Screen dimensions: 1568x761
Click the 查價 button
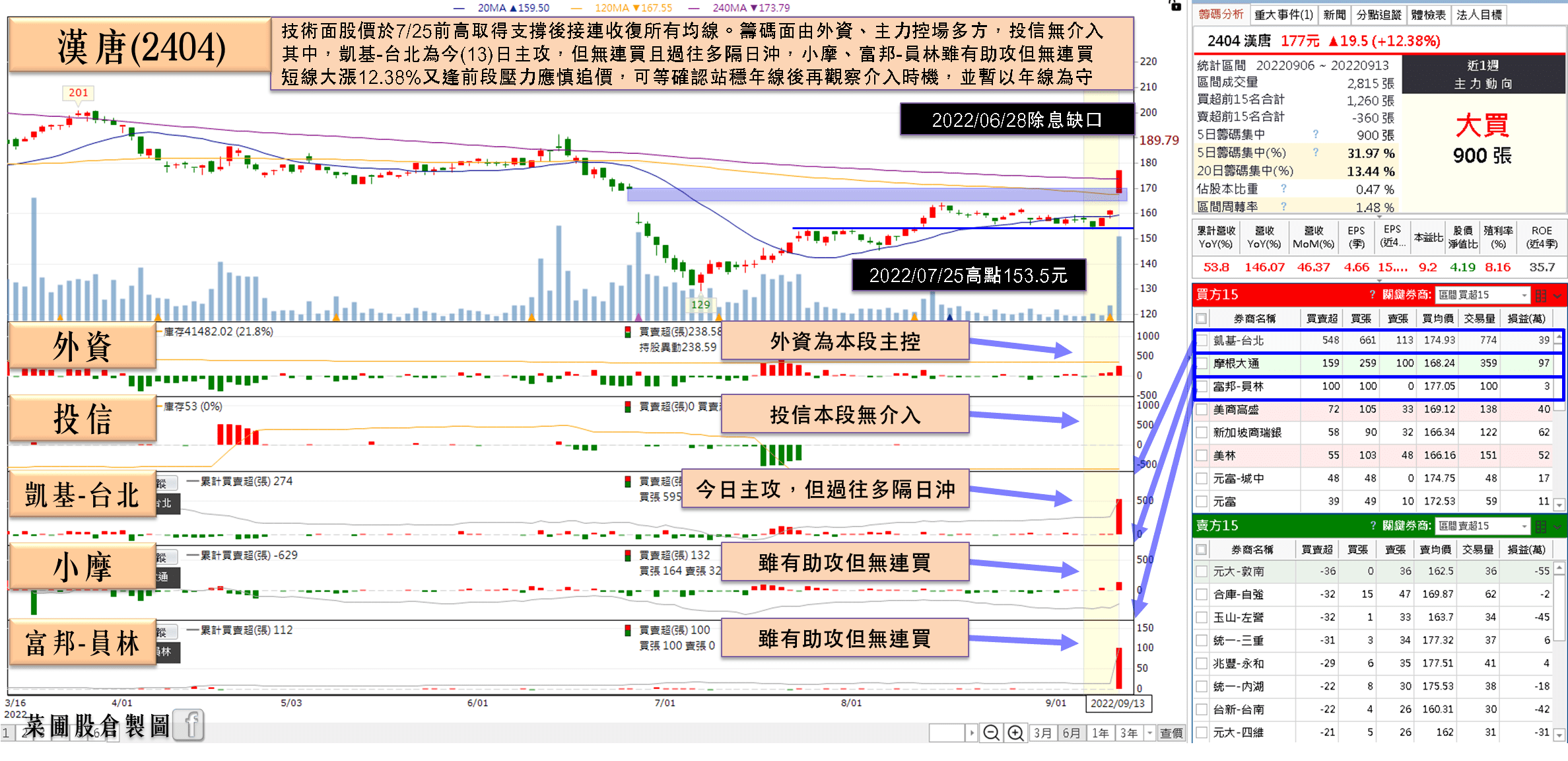tap(1172, 733)
